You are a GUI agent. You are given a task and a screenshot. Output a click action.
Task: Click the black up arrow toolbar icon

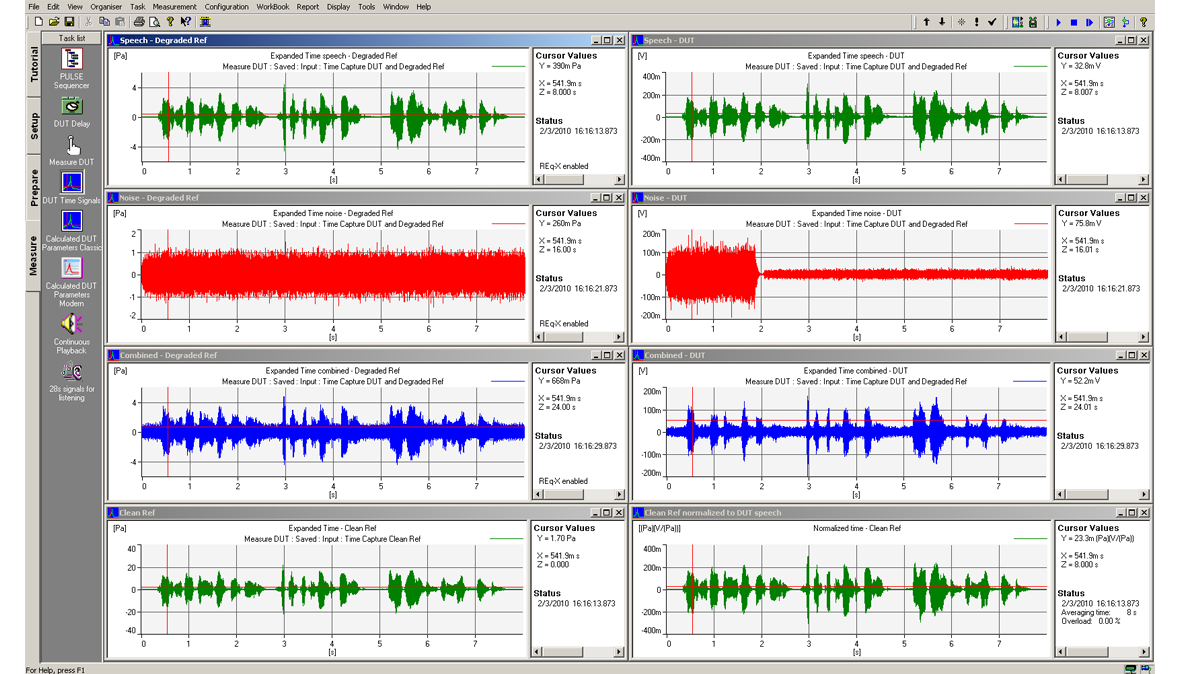926,22
